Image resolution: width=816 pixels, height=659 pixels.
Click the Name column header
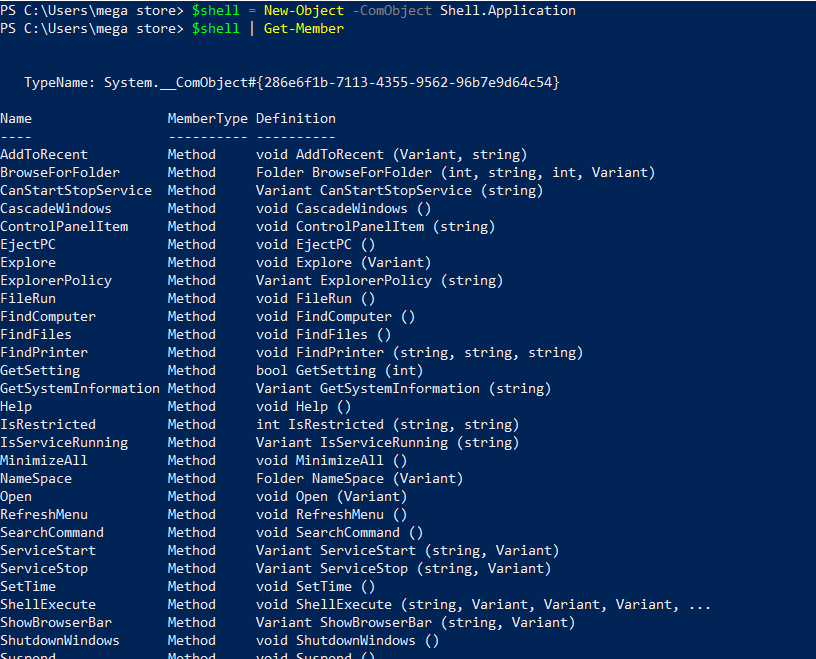pyautogui.click(x=16, y=118)
